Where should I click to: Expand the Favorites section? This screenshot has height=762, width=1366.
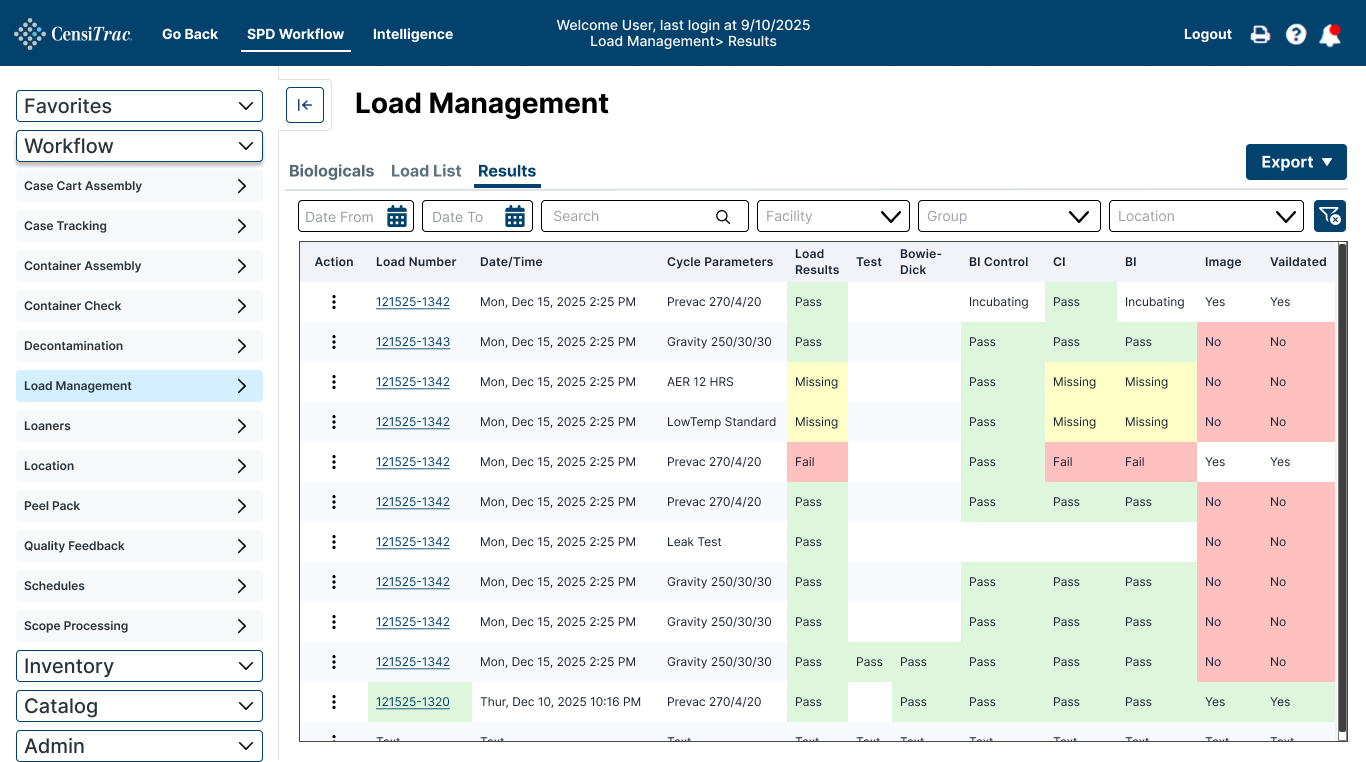tap(139, 106)
